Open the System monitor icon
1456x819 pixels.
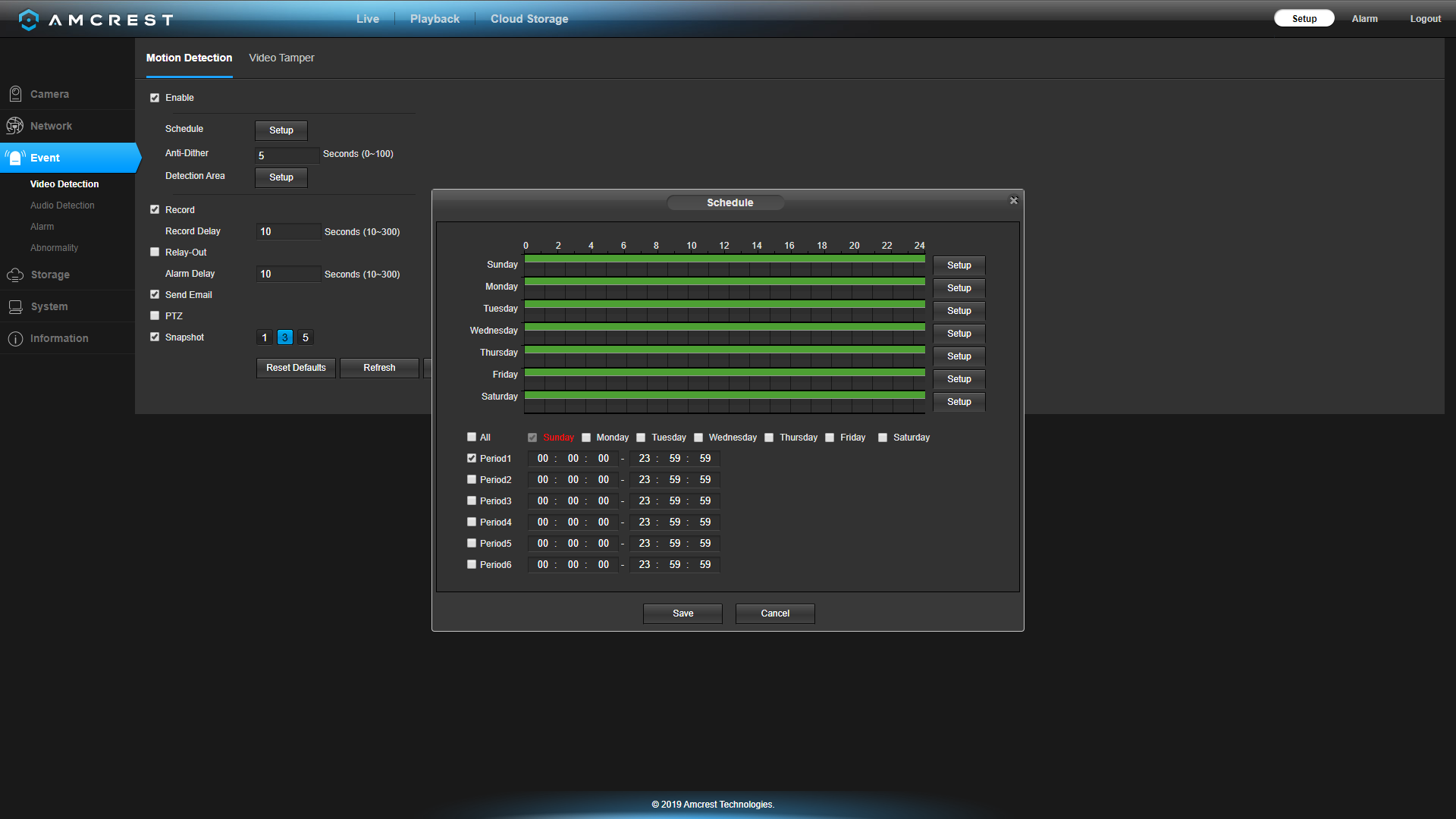pos(15,306)
